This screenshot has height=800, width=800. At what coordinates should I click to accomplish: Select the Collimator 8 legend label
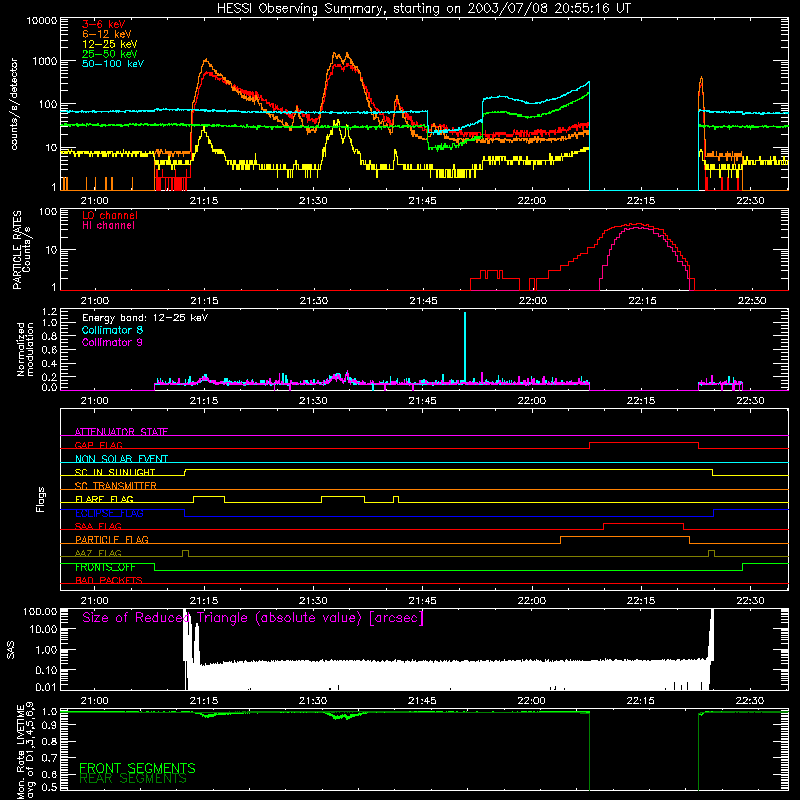click(112, 330)
